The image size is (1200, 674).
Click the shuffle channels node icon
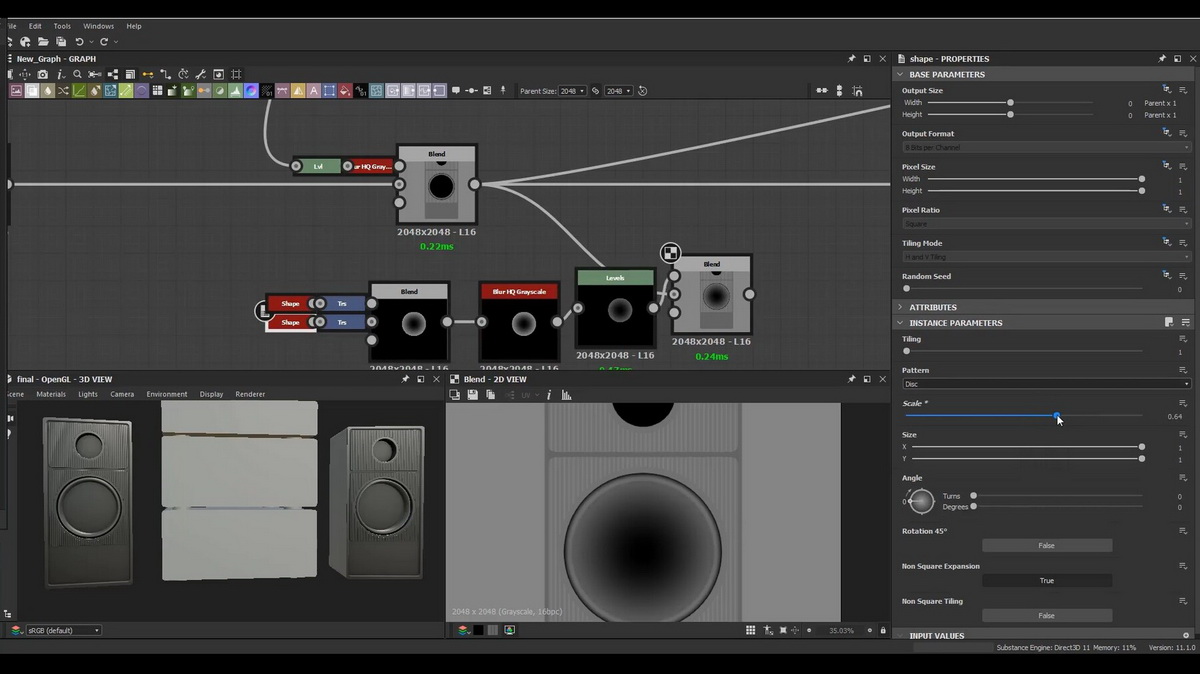coord(63,91)
